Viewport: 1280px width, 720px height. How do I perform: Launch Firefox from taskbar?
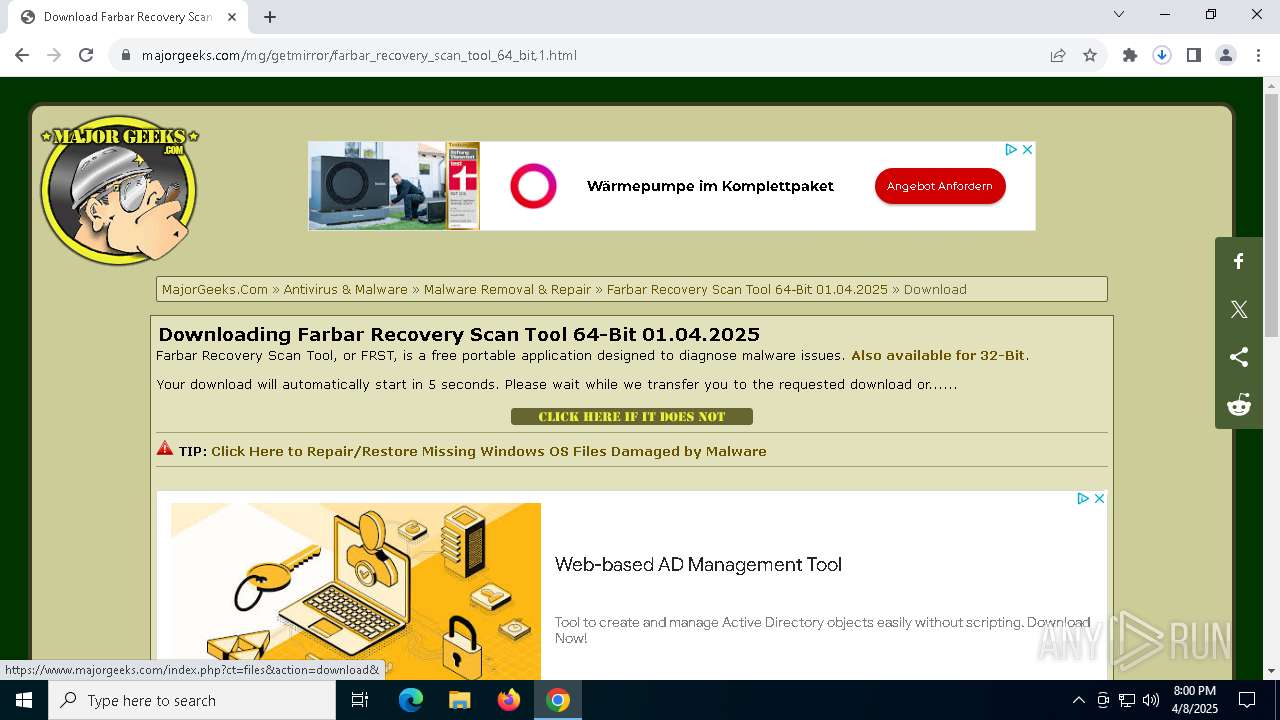[x=509, y=700]
